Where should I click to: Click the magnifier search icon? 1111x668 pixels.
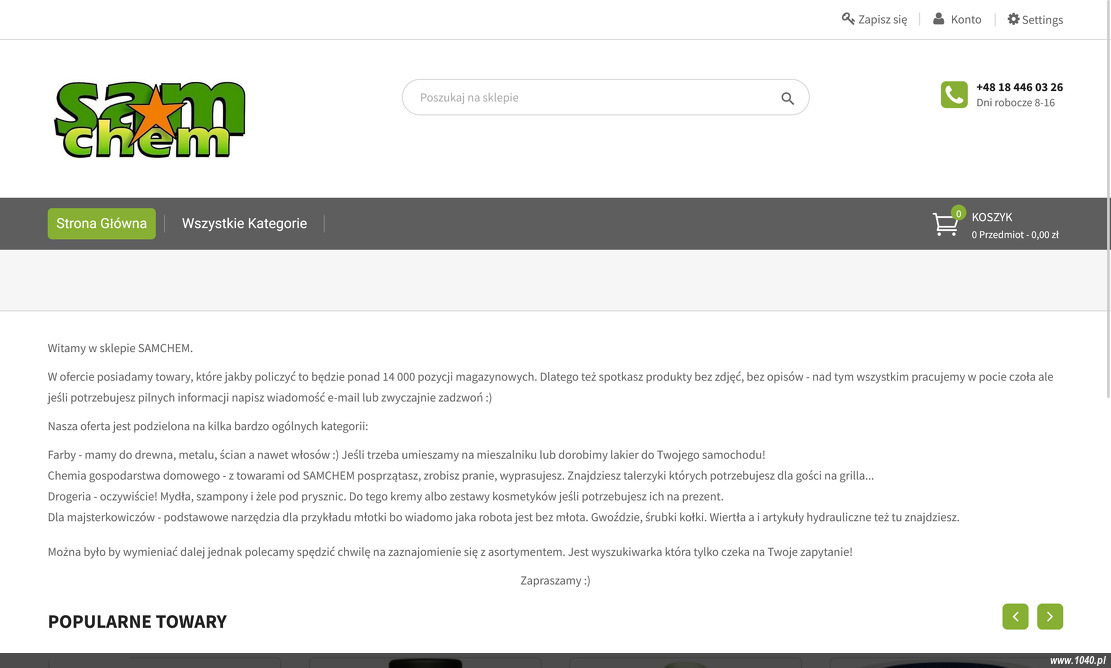(x=787, y=98)
